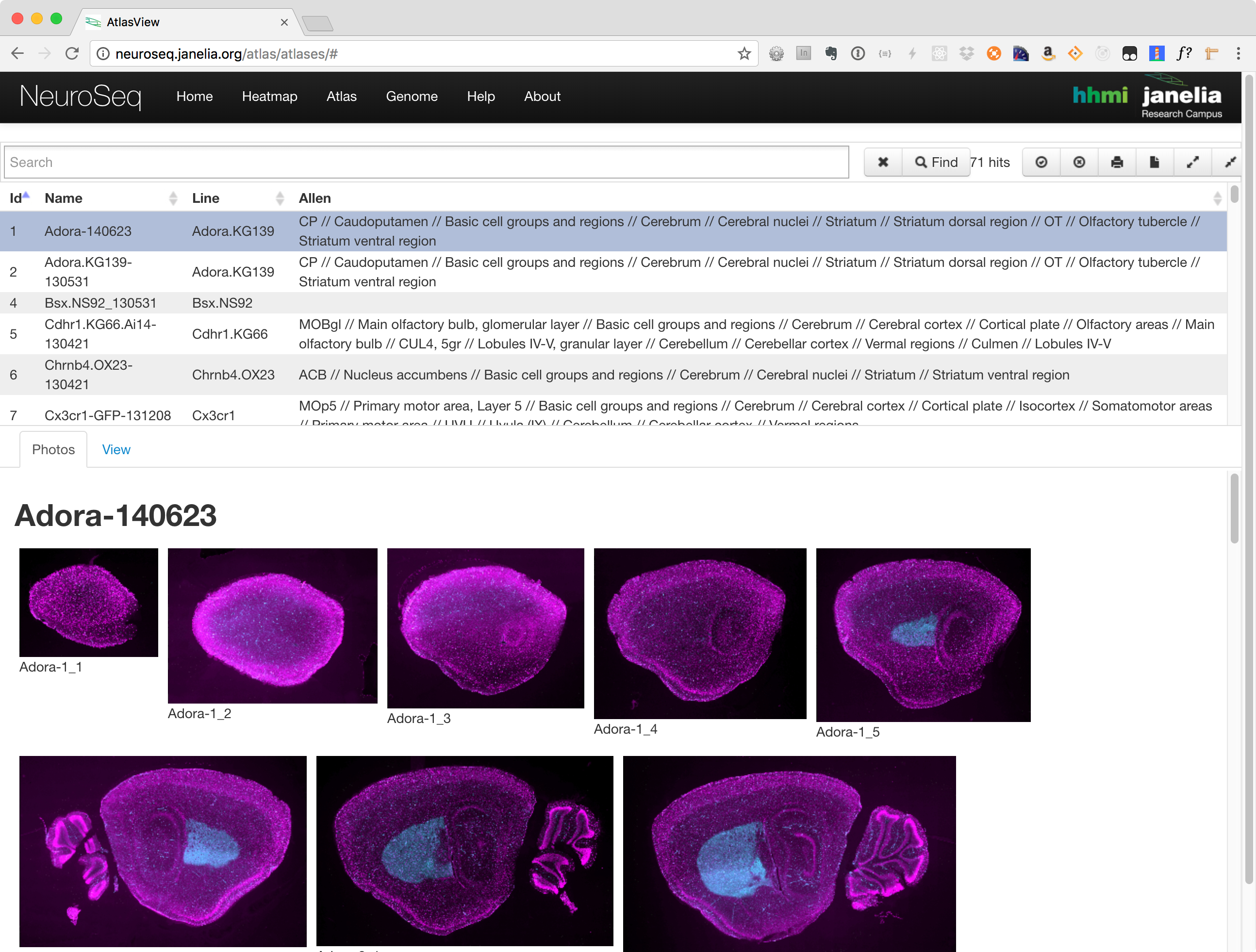Click the expand arrows icon button
Viewport: 1256px width, 952px height.
tap(1192, 163)
